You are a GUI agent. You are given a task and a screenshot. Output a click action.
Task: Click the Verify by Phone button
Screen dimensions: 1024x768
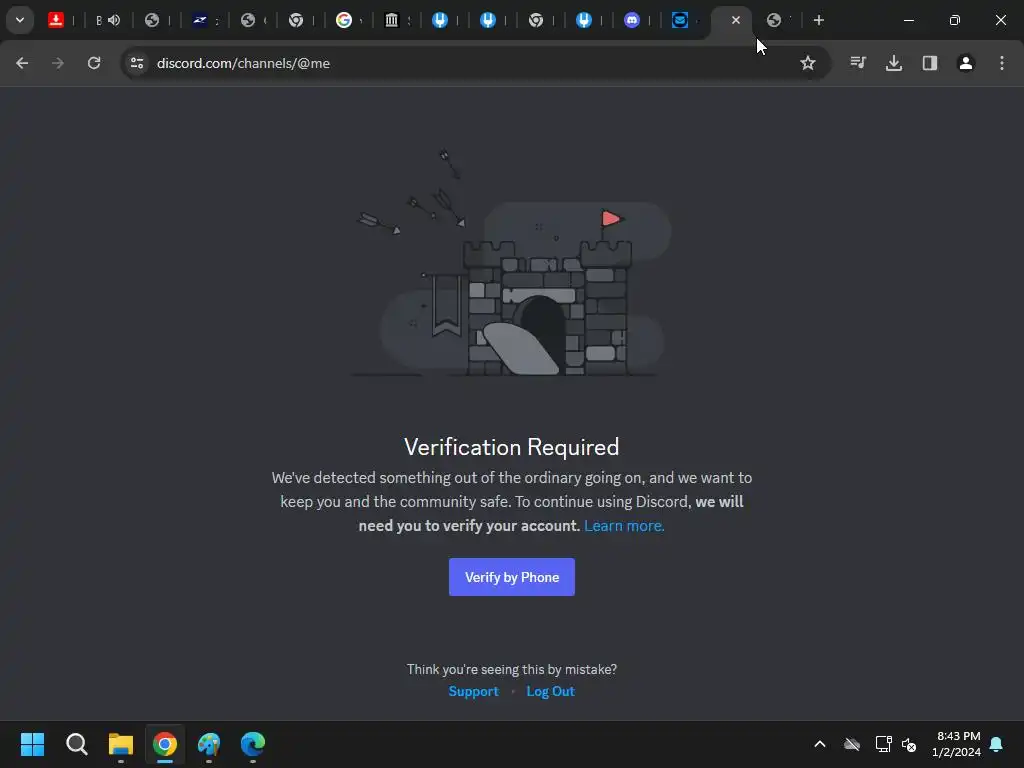point(512,577)
